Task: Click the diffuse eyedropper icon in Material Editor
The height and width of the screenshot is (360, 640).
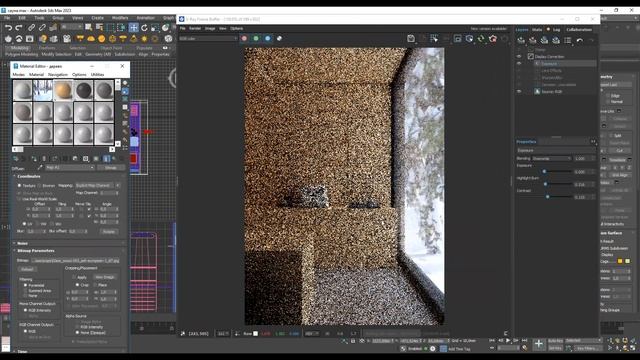Action: tap(40, 167)
